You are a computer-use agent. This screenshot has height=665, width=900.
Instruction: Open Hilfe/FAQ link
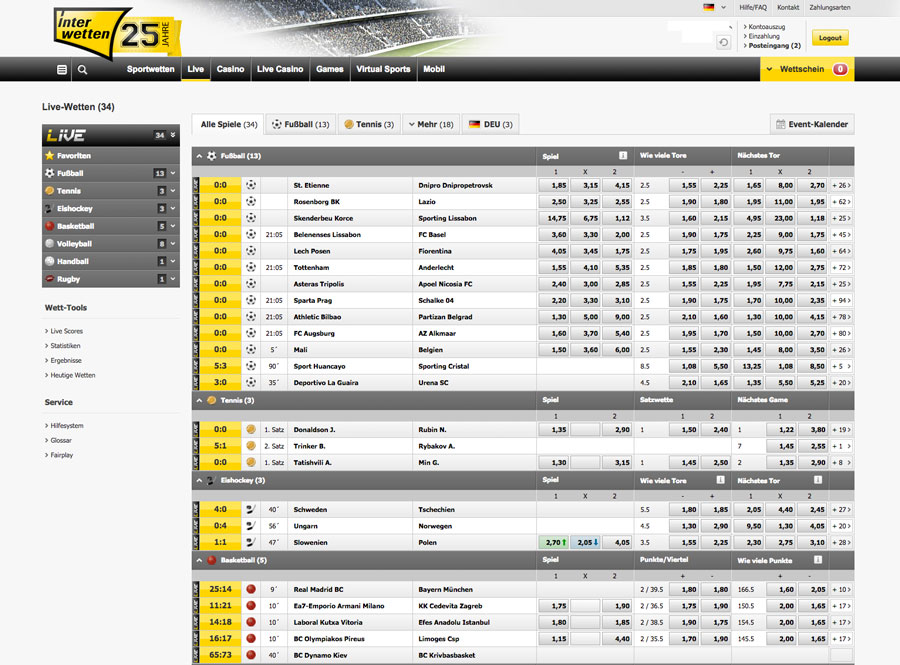point(753,7)
